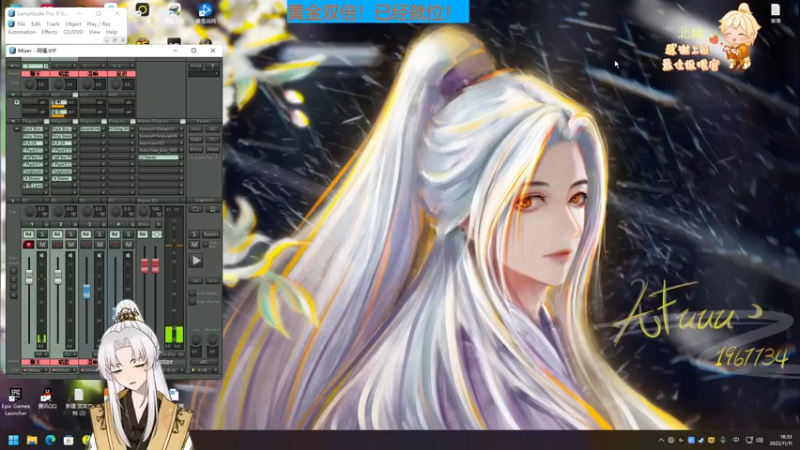This screenshot has width=800, height=450.
Task: Solo mixer channel 1
Action: click(42, 234)
